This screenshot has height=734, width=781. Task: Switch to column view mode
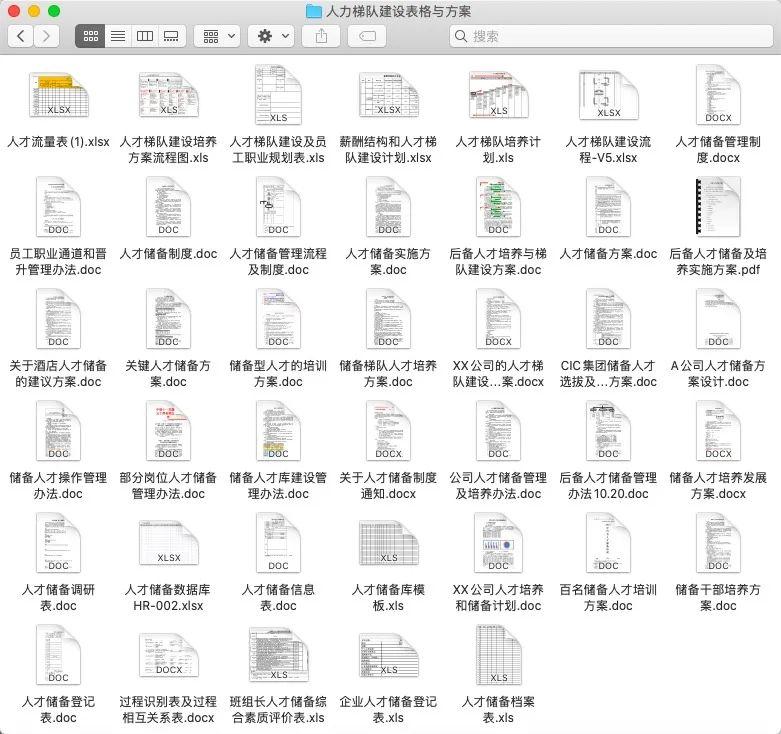[144, 36]
